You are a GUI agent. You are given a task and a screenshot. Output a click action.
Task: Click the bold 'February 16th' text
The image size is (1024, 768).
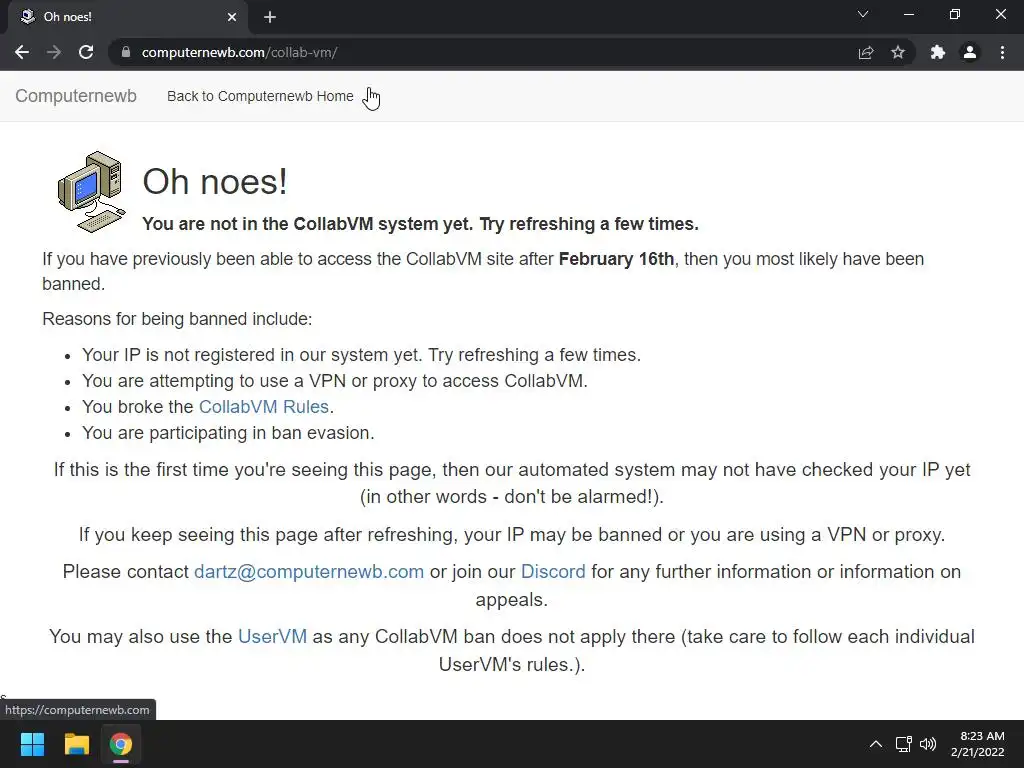(x=616, y=259)
